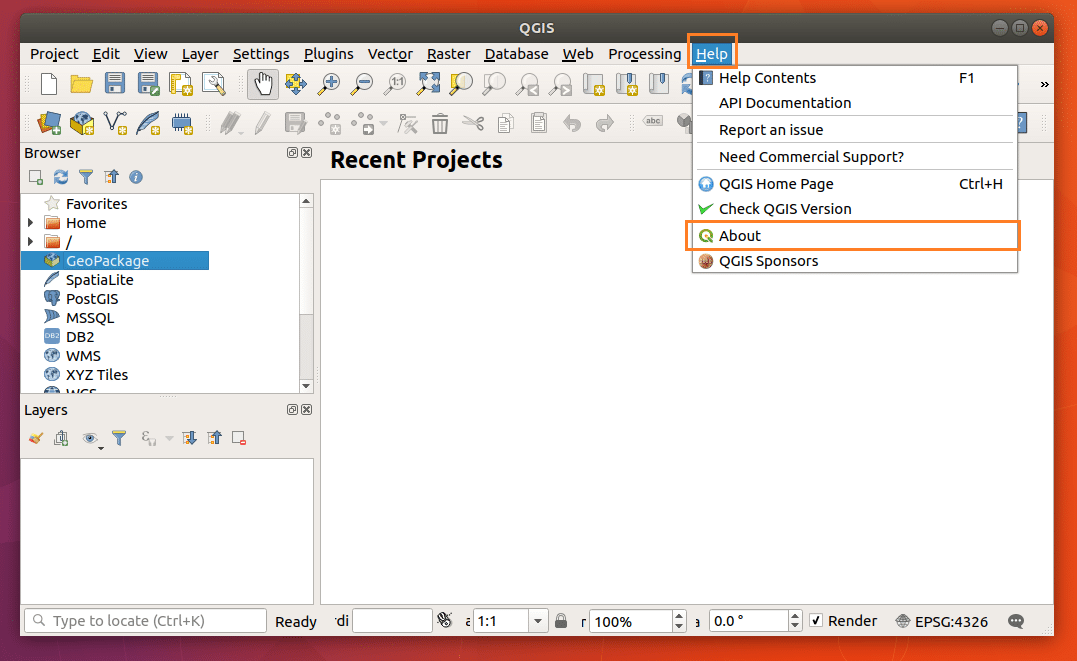Refresh the Browser panel

pos(61,177)
